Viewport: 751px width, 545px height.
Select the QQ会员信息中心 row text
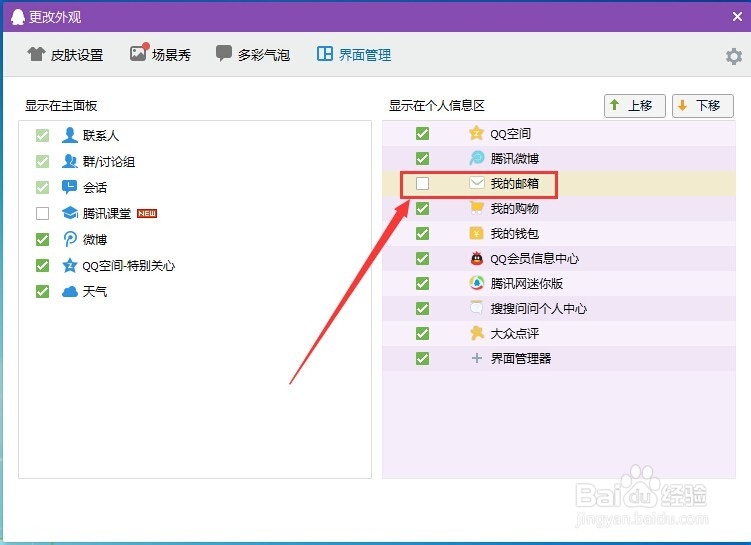coord(534,259)
